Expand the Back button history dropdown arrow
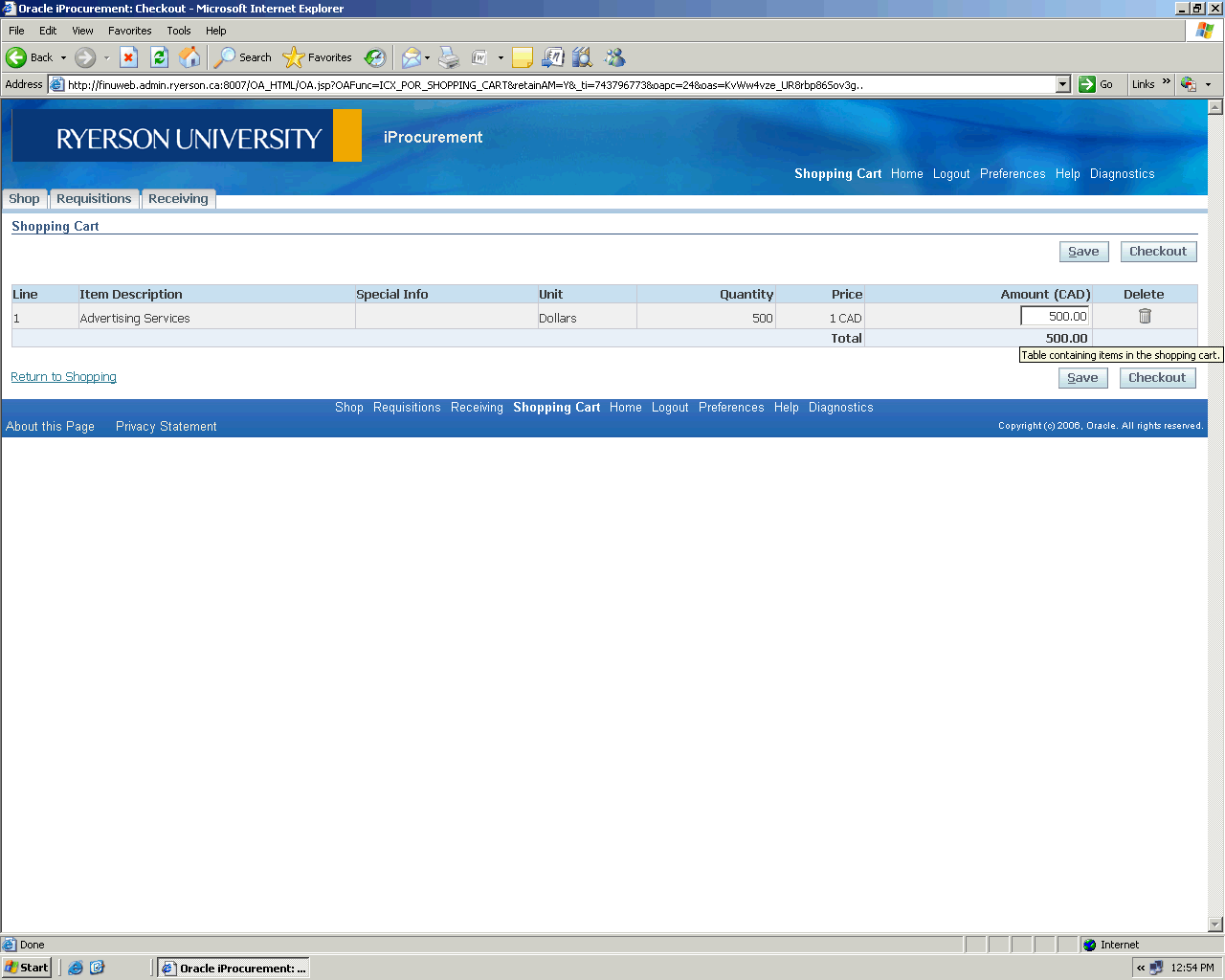The width and height of the screenshot is (1225, 980). click(x=64, y=57)
